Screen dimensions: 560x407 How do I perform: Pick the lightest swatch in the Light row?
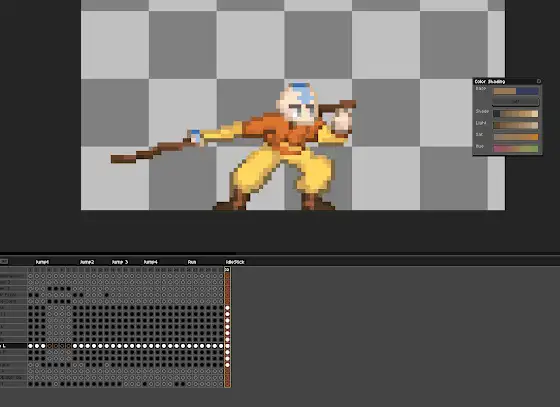(x=535, y=125)
